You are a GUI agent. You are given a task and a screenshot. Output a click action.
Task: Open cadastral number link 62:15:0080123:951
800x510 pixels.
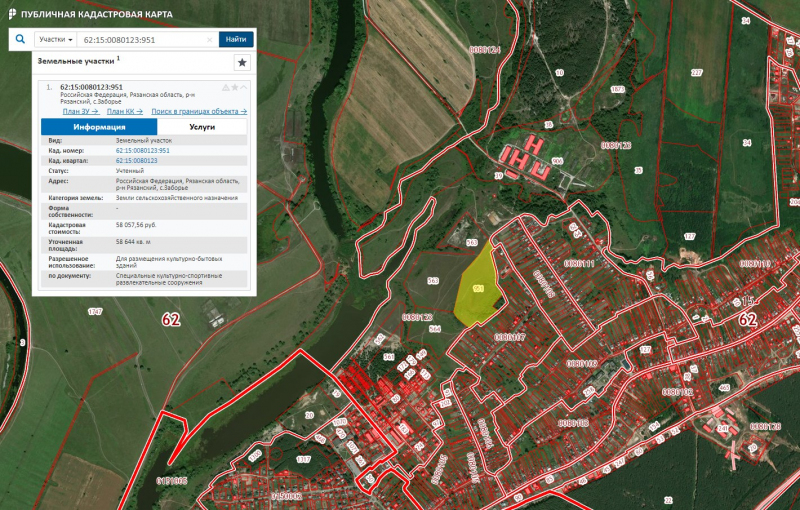[142, 150]
